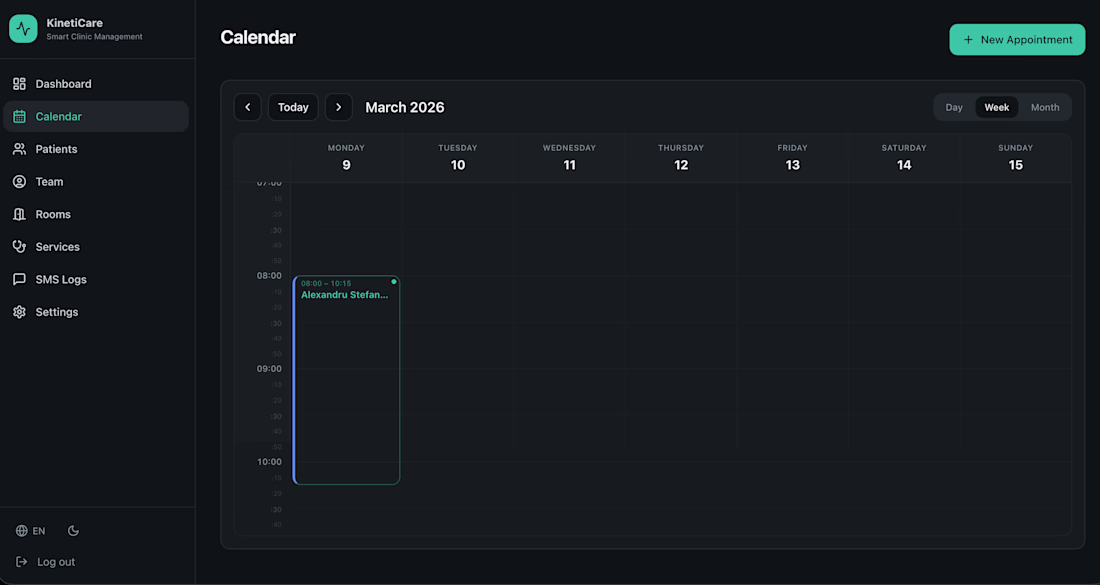Select the Wednesday 11 column header
Image resolution: width=1100 pixels, height=585 pixels.
(x=570, y=158)
